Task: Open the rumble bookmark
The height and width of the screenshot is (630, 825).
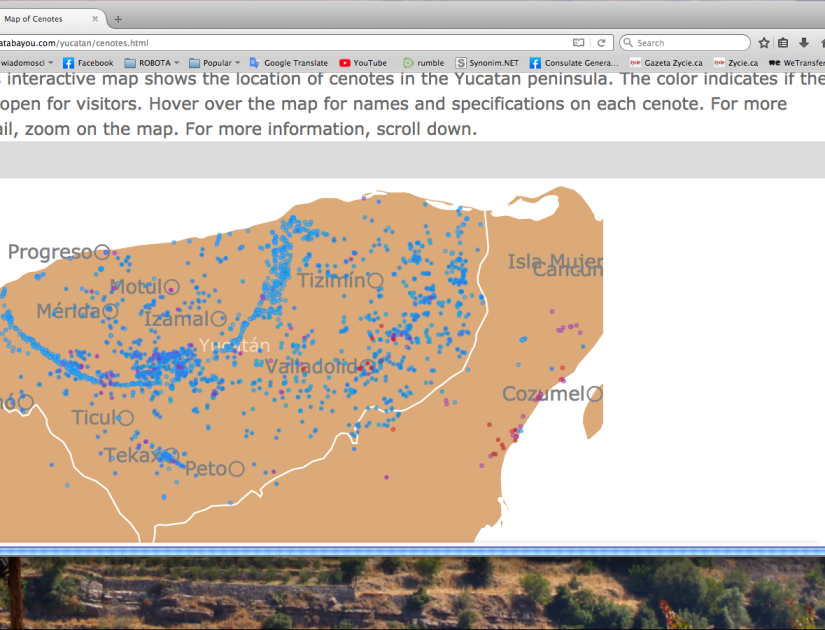Action: (423, 63)
